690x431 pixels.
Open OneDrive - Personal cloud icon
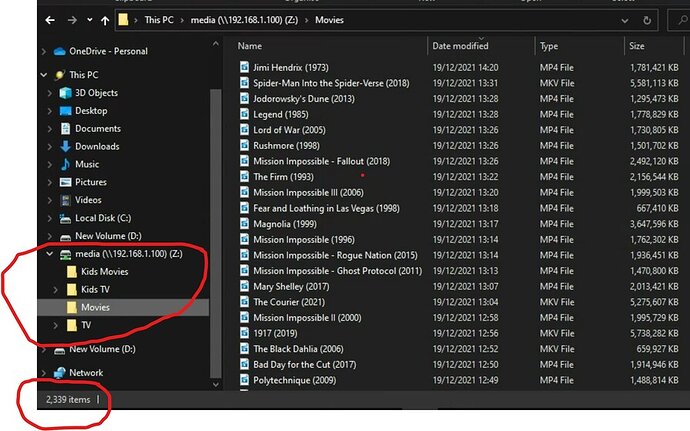pyautogui.click(x=59, y=52)
